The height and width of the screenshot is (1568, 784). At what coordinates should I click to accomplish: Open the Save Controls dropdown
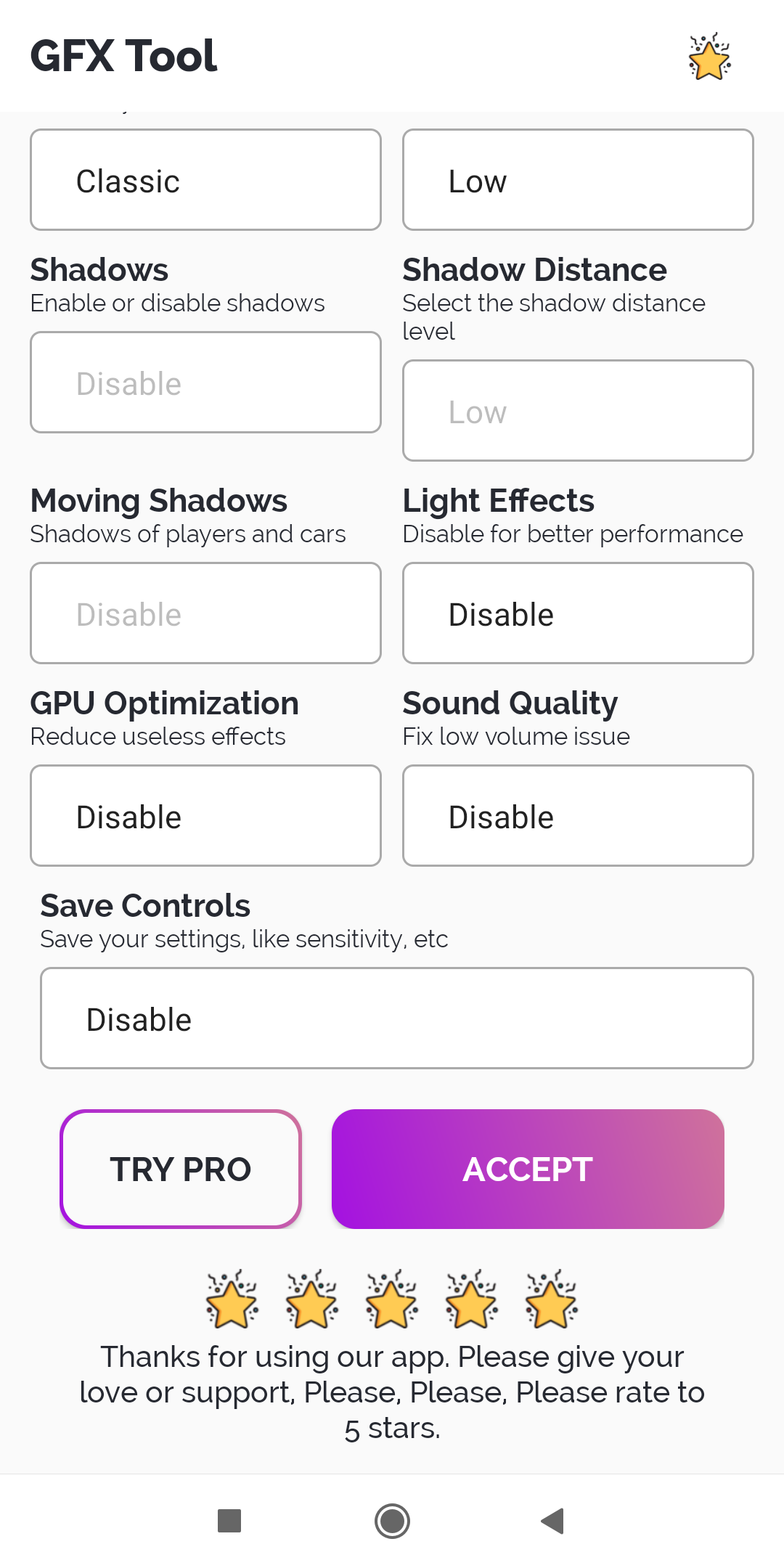click(x=396, y=1018)
